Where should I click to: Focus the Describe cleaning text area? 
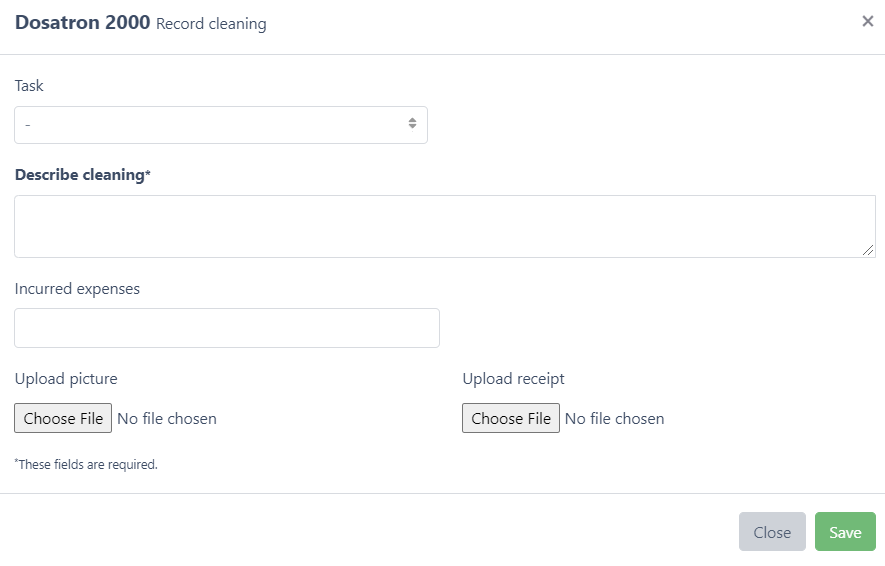[444, 226]
